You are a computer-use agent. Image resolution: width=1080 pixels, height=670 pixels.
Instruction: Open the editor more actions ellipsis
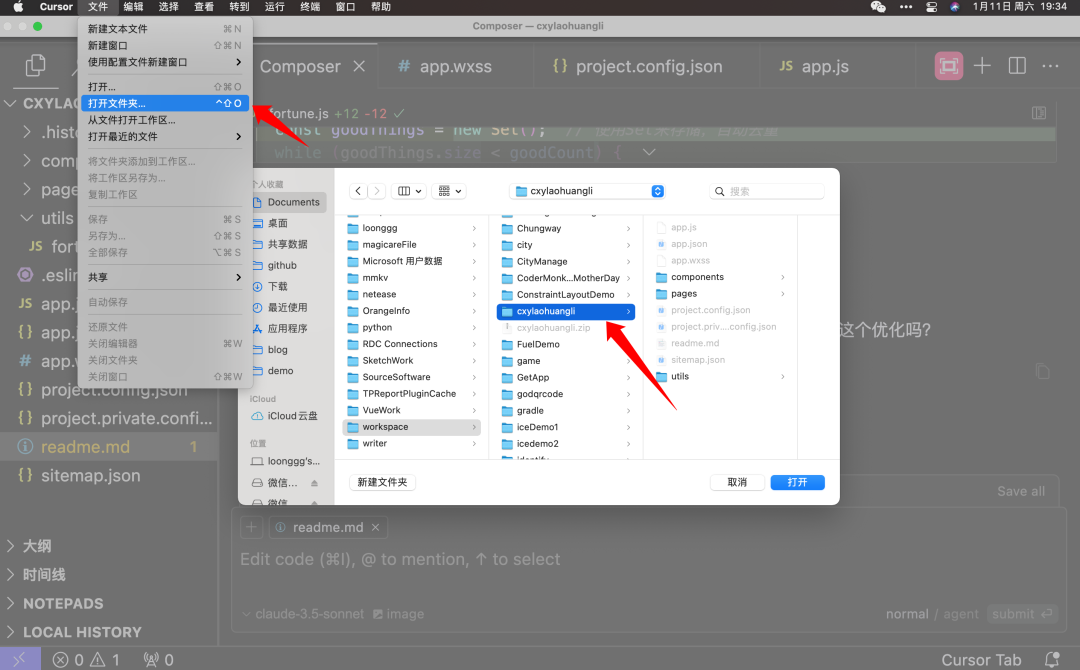[x=1050, y=66]
